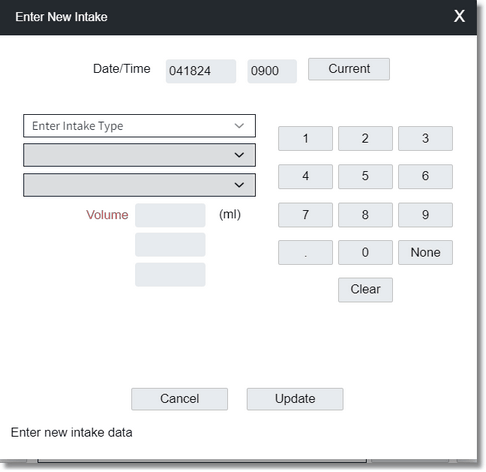Focus the date field showing 041824
The height and width of the screenshot is (472, 486).
[201, 71]
